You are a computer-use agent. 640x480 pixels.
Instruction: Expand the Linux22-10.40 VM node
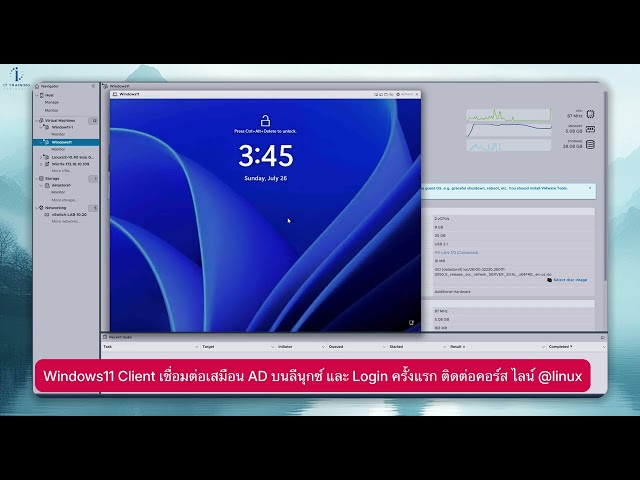[x=41, y=157]
